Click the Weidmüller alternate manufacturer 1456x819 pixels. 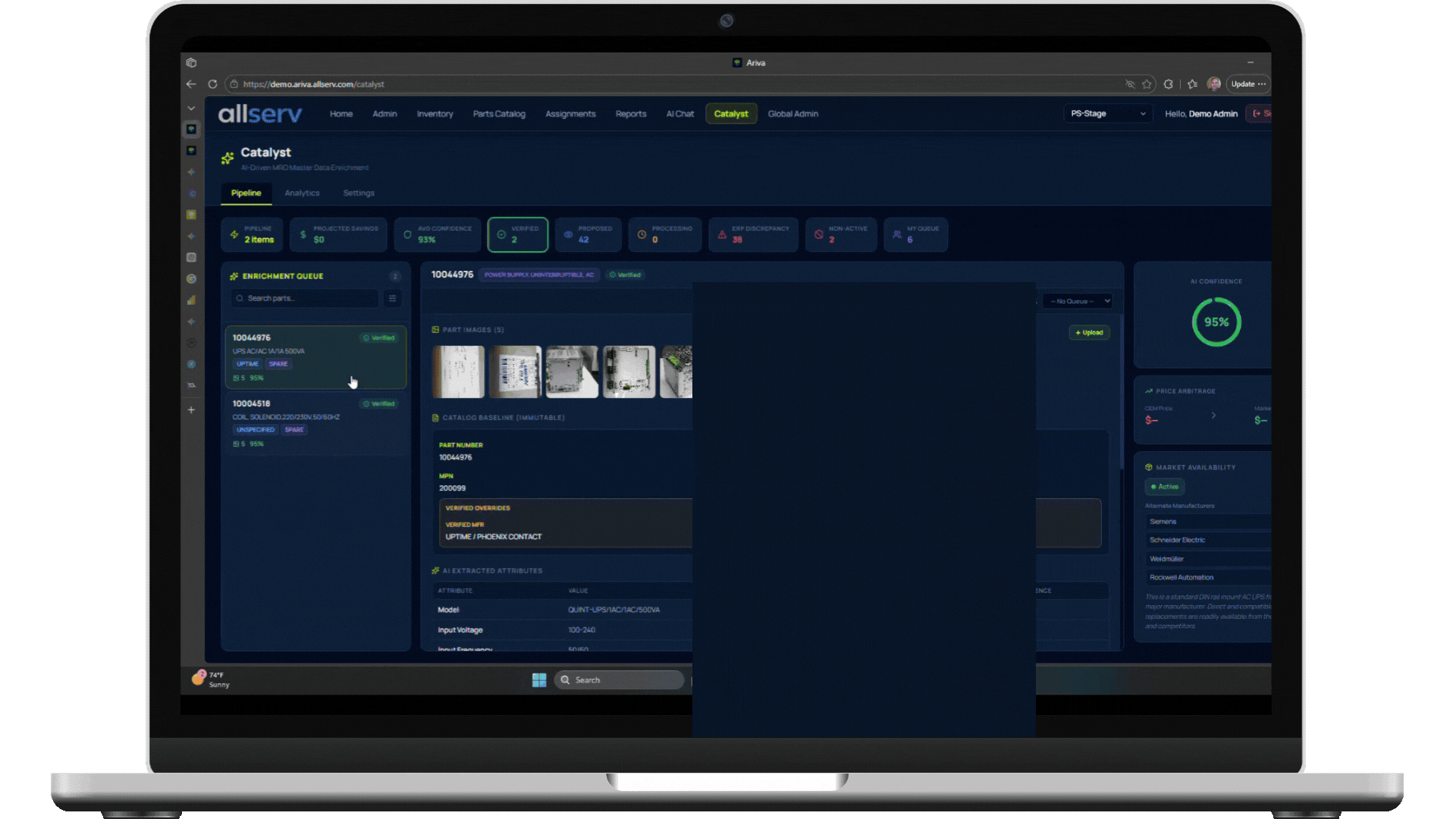pyautogui.click(x=1209, y=559)
